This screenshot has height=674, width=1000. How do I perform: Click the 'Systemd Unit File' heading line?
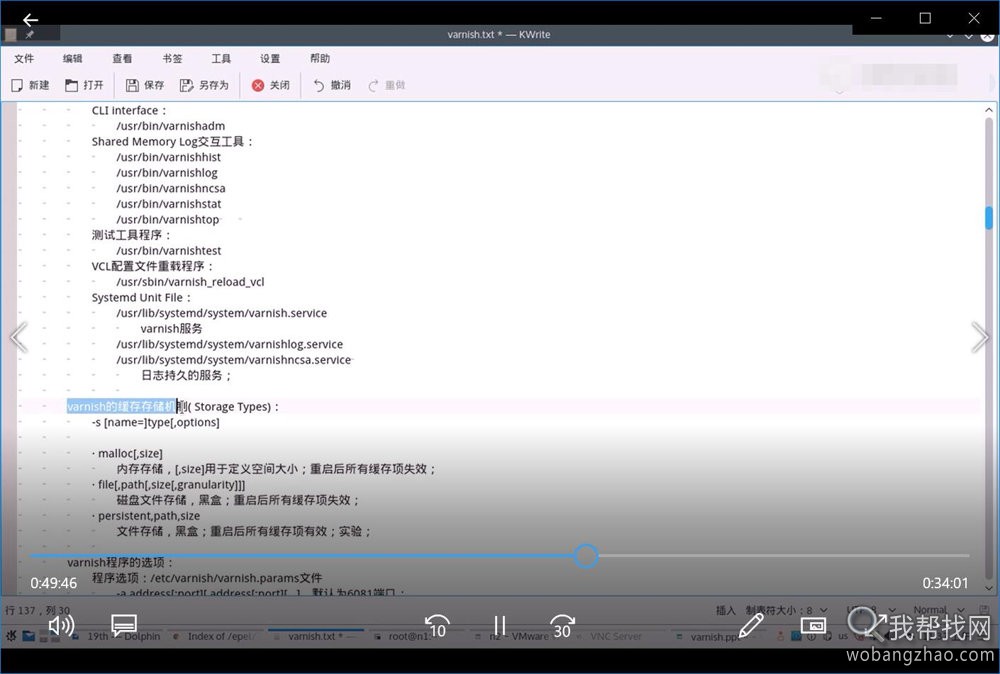(x=141, y=297)
